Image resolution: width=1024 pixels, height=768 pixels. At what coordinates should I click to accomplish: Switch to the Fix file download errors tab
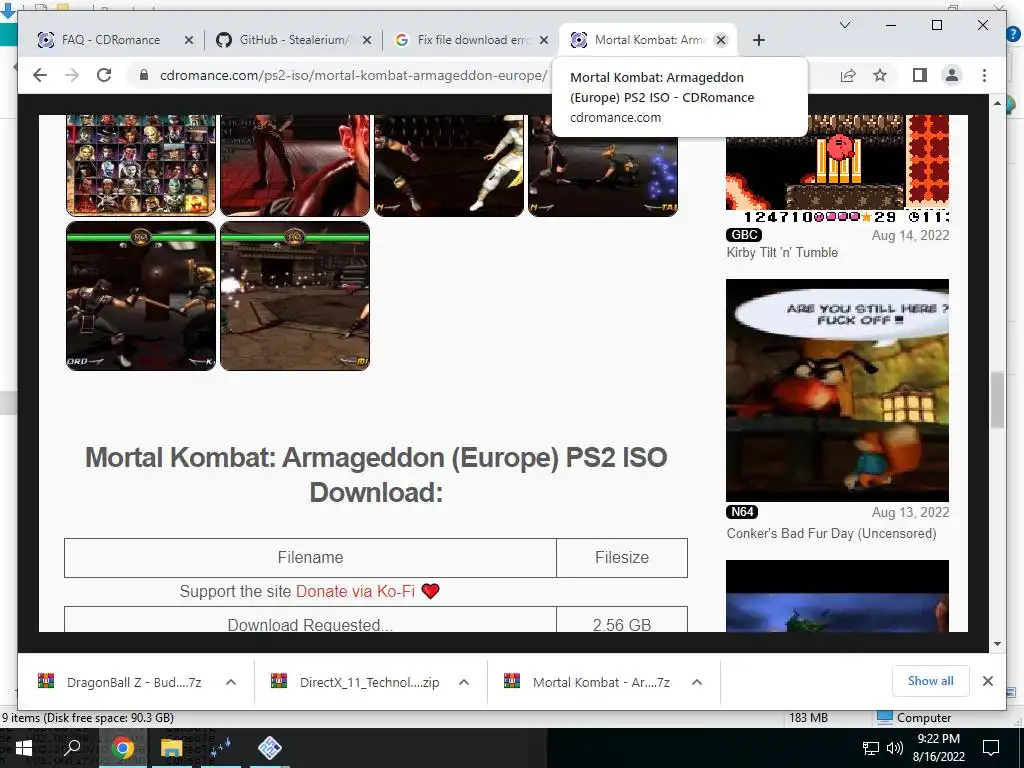click(473, 40)
